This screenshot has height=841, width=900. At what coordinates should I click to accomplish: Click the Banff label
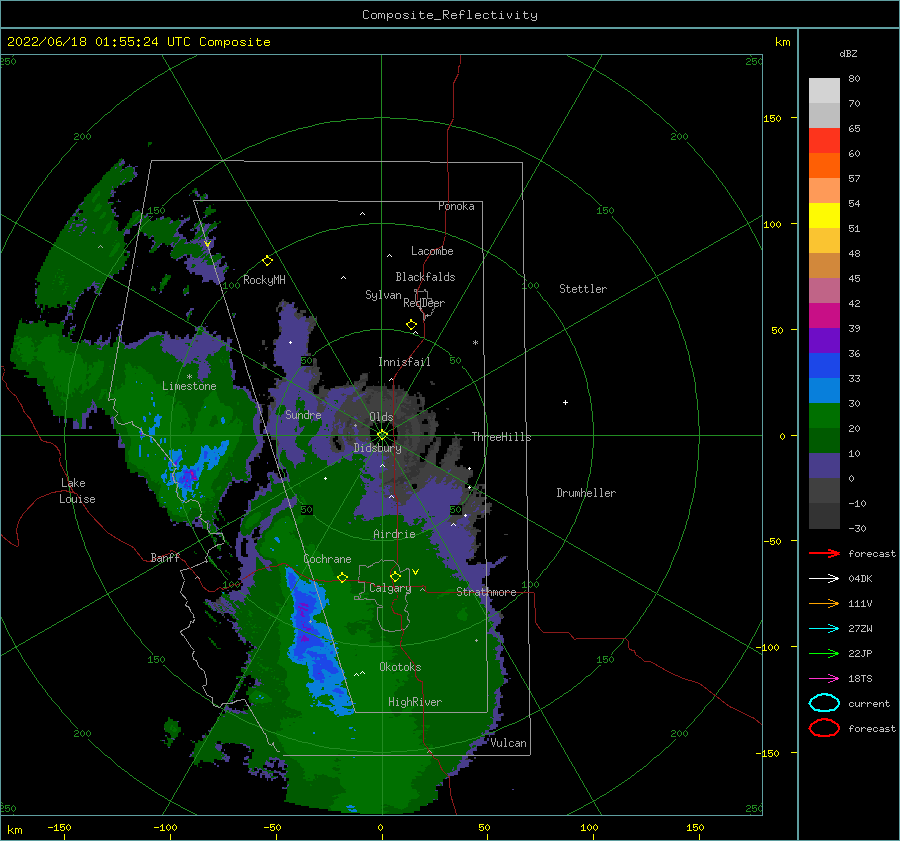(165, 558)
